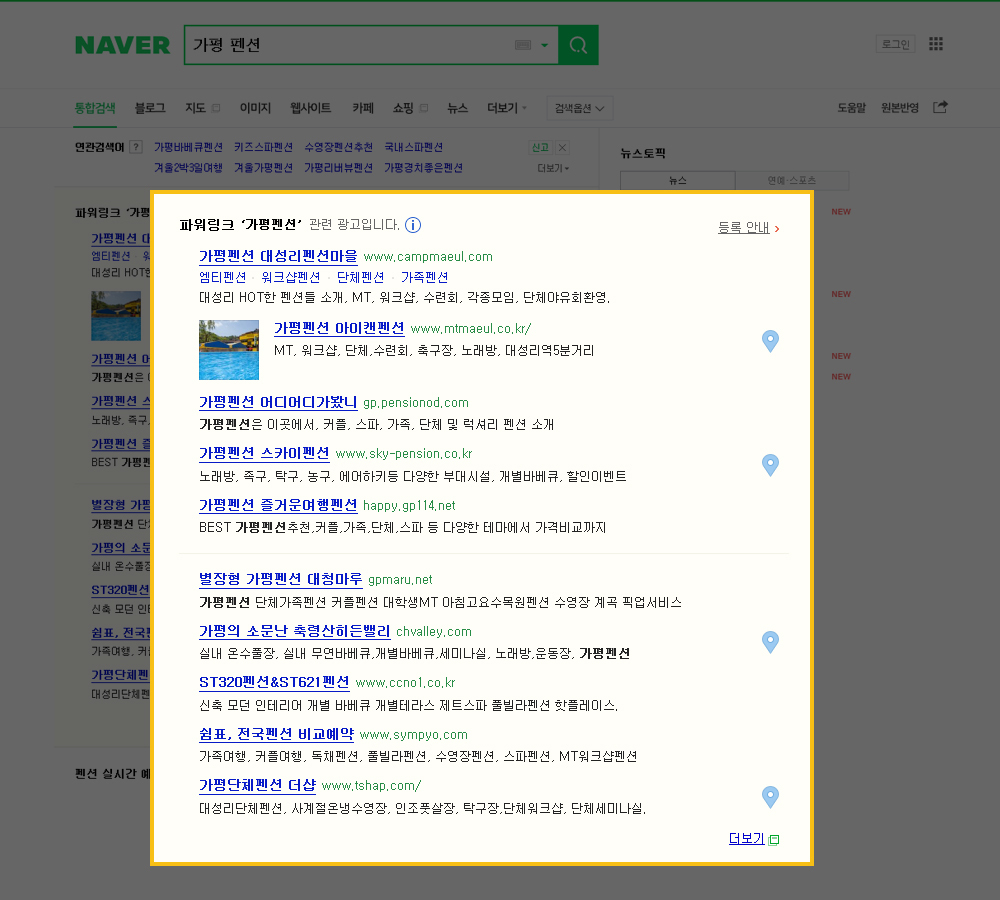1000x900 pixels.
Task: Click the 엠티펜션 sublink
Action: click(x=222, y=277)
